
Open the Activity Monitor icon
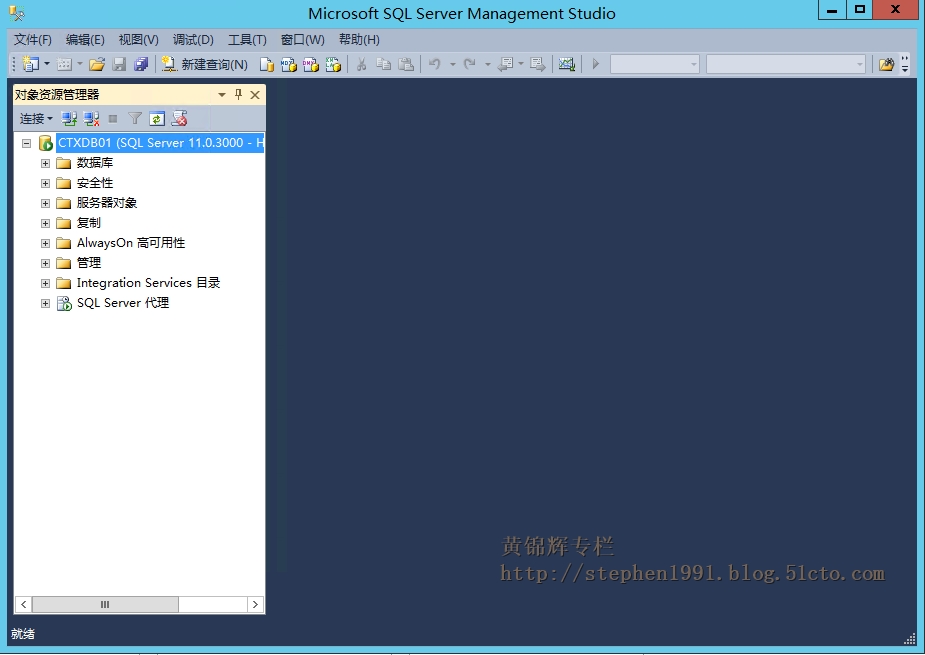[x=567, y=64]
